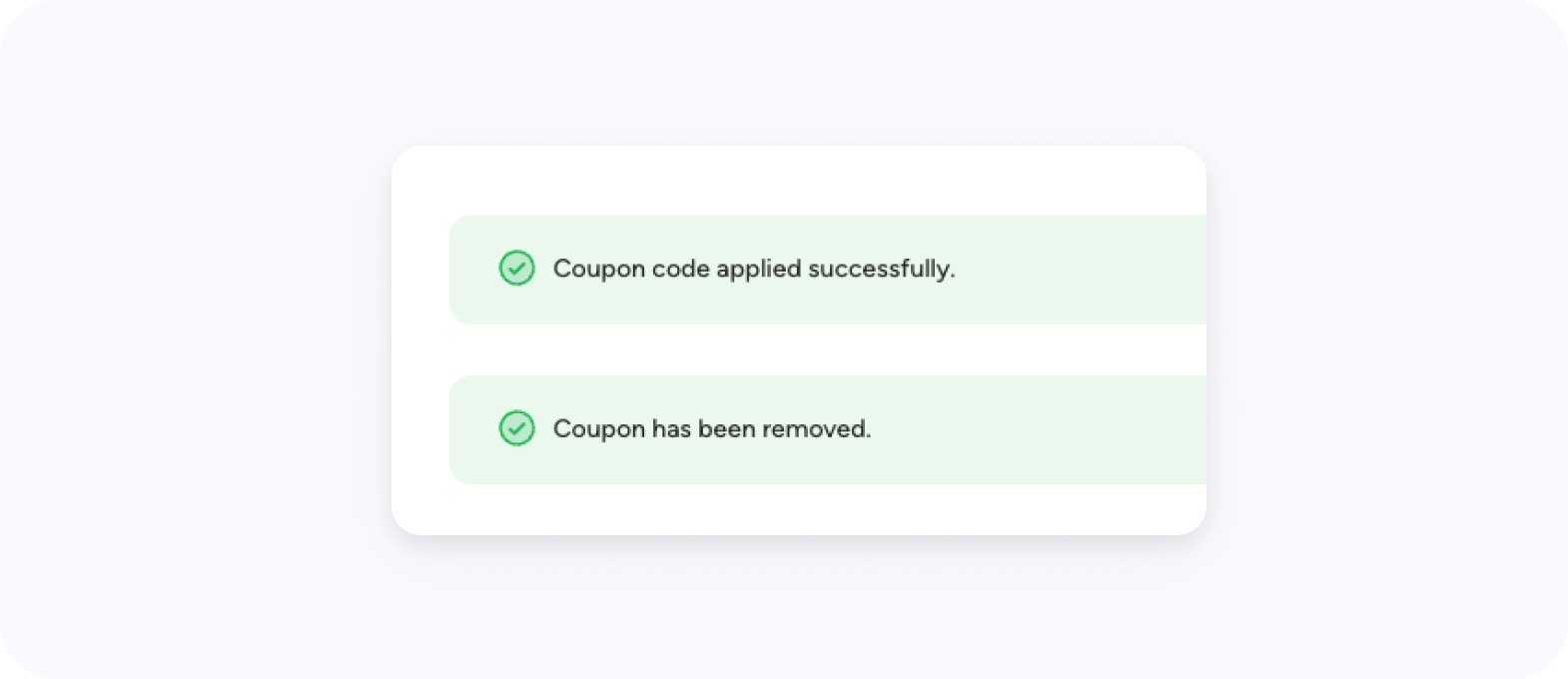This screenshot has width=1568, height=679.
Task: Click the "Coupon code applied successfully." message
Action: click(x=753, y=269)
